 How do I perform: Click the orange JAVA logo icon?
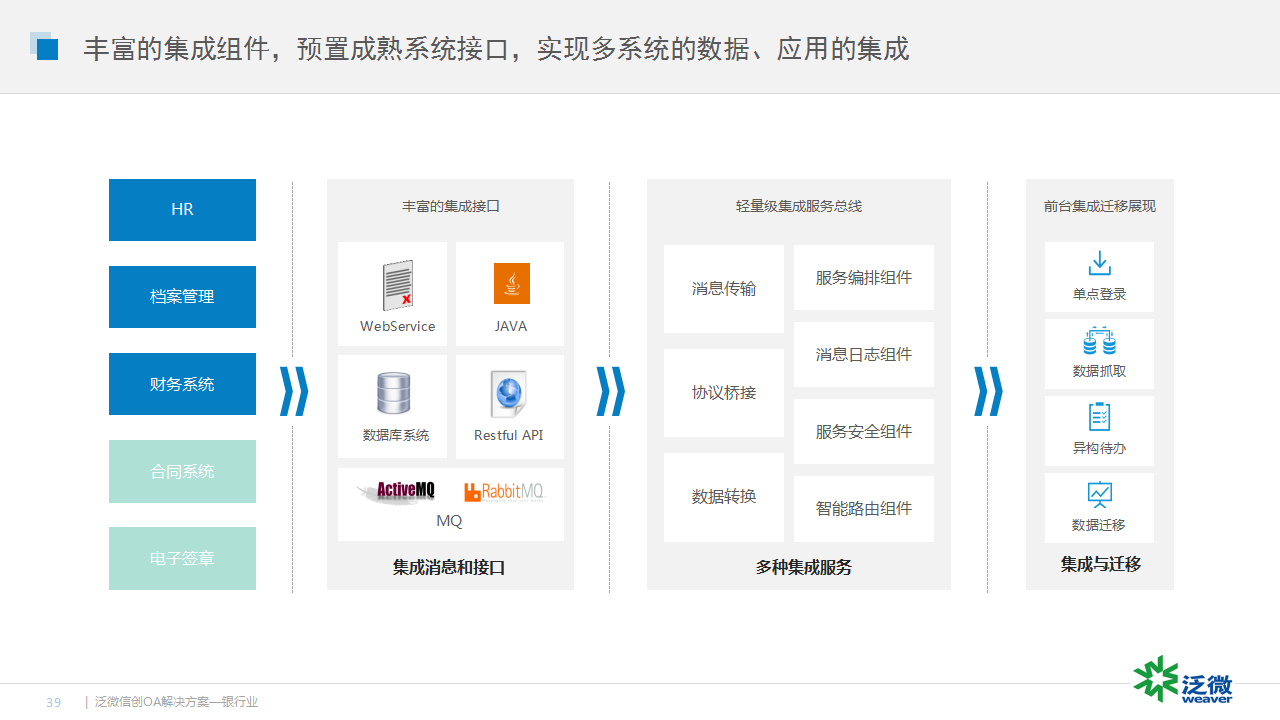tap(512, 283)
